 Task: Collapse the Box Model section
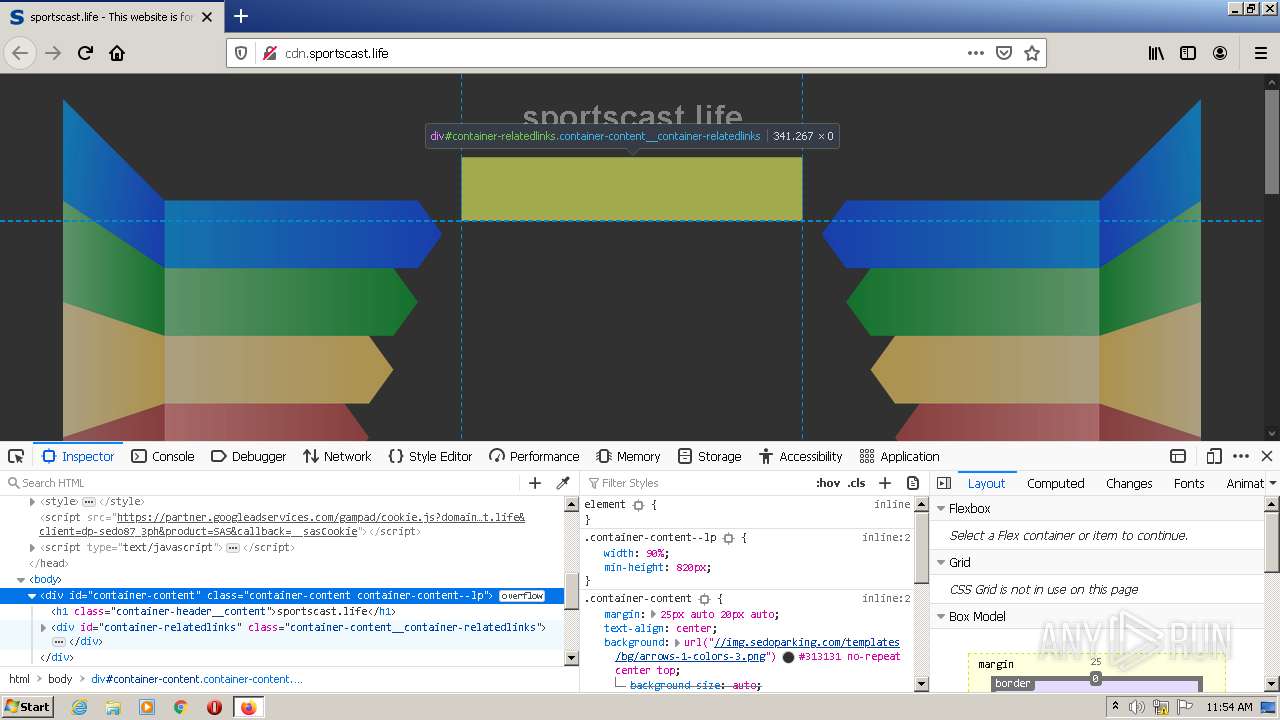point(940,616)
